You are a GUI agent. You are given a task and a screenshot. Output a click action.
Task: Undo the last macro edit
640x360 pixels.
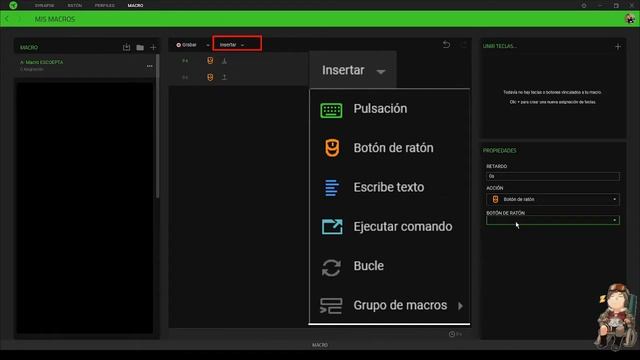pos(447,44)
